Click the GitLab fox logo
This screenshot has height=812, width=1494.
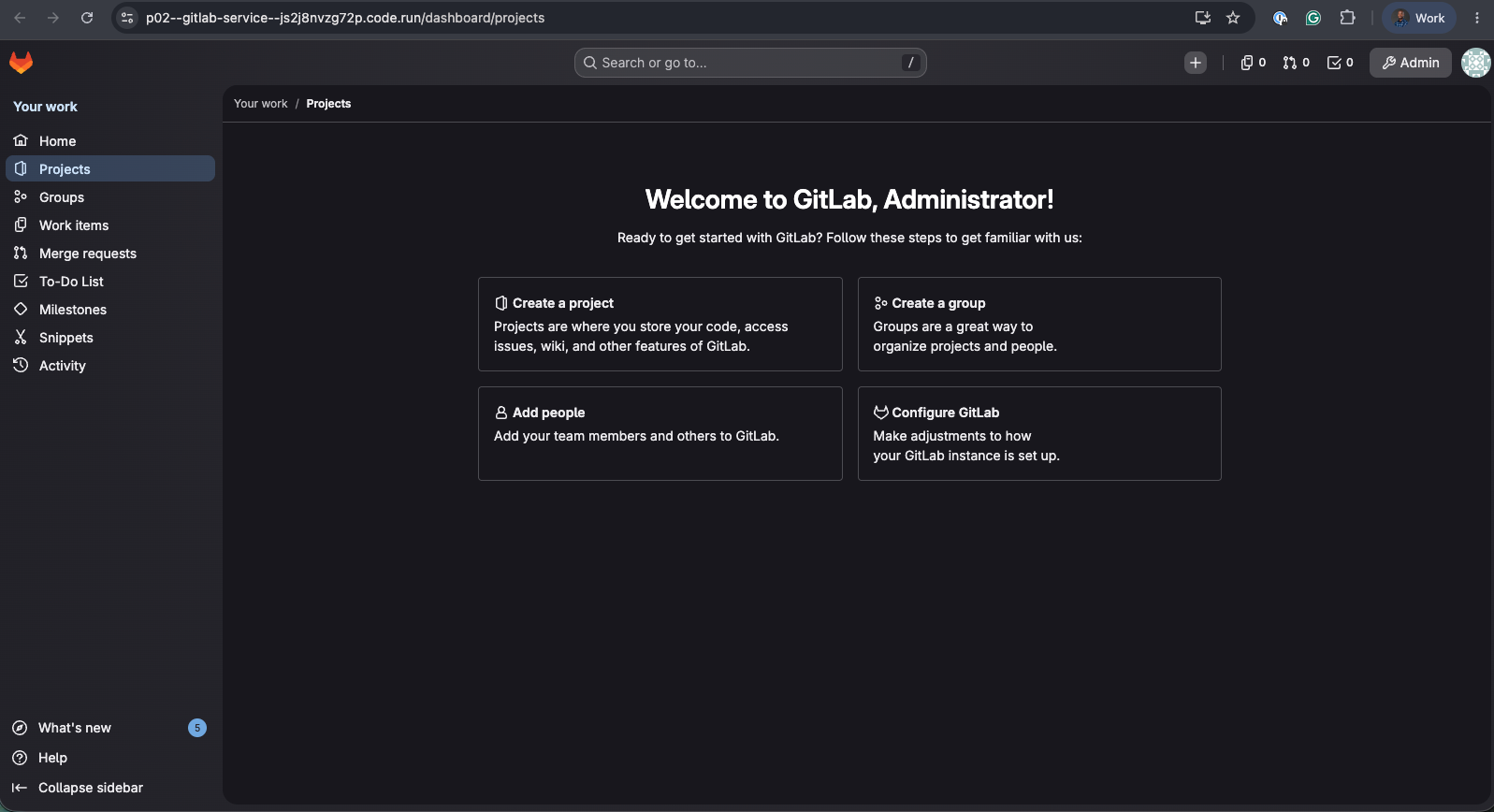(21, 63)
